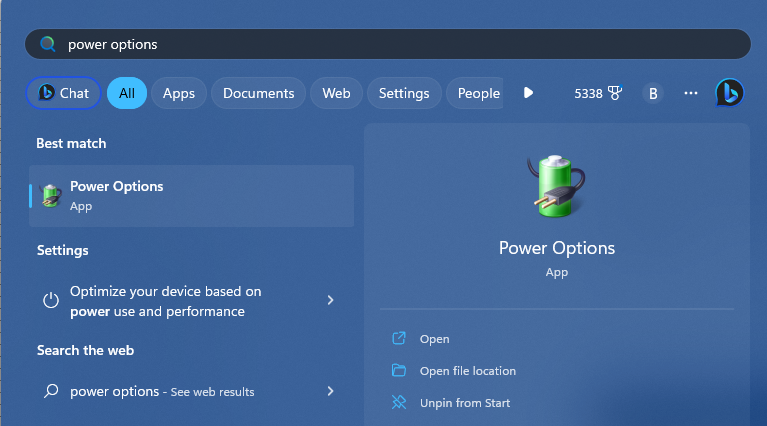Click the 'Settings' section heading in the results list
The width and height of the screenshot is (767, 426).
tap(63, 250)
